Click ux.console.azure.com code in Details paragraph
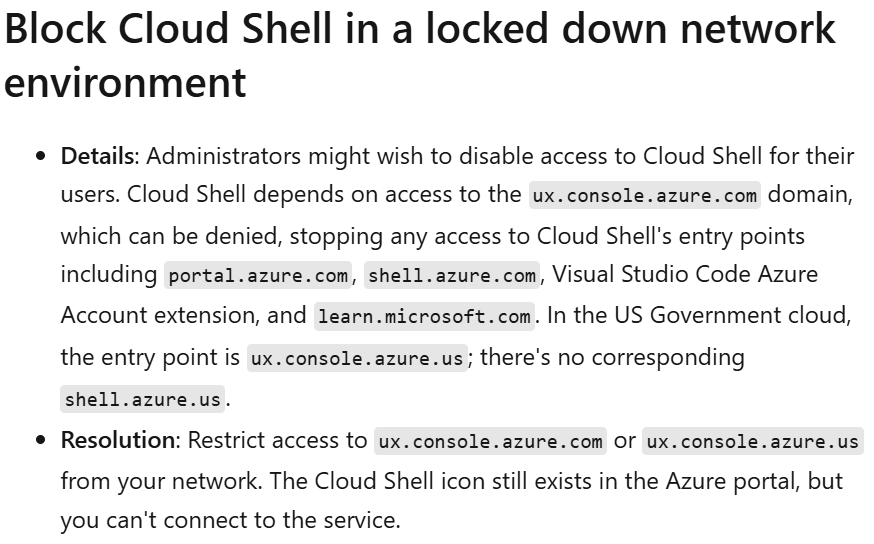874x544 pixels. coord(645,195)
